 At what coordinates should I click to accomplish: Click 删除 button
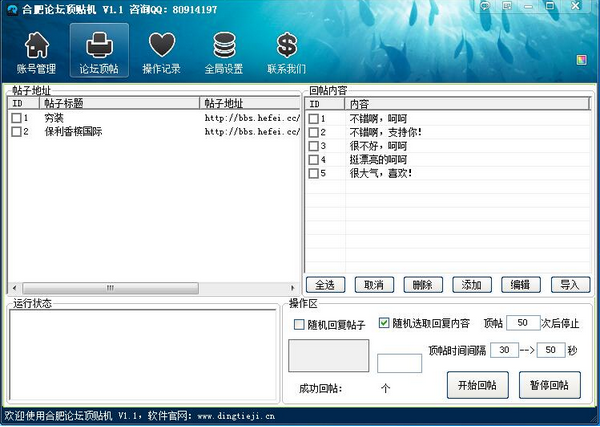pyautogui.click(x=423, y=285)
